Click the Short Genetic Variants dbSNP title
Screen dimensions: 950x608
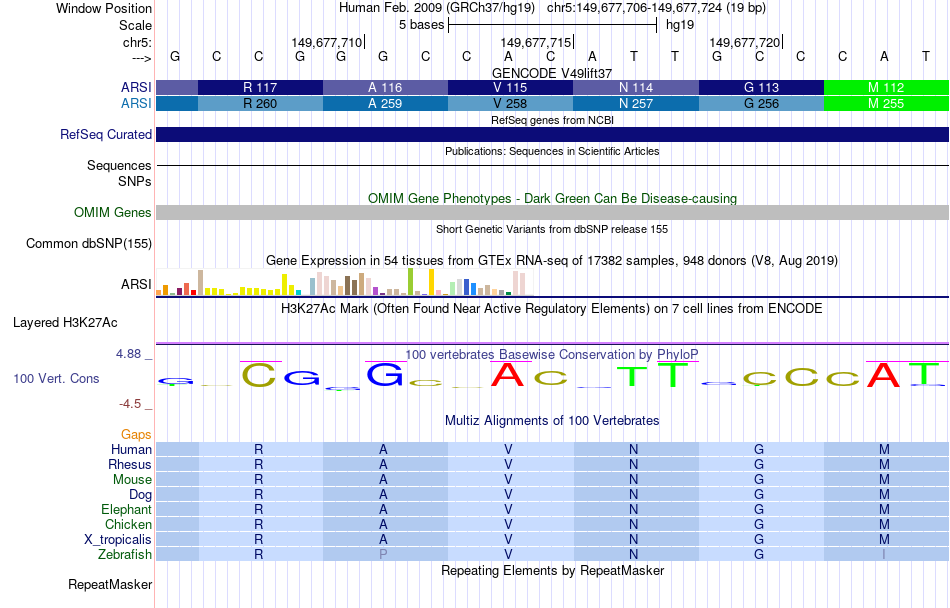(x=552, y=230)
